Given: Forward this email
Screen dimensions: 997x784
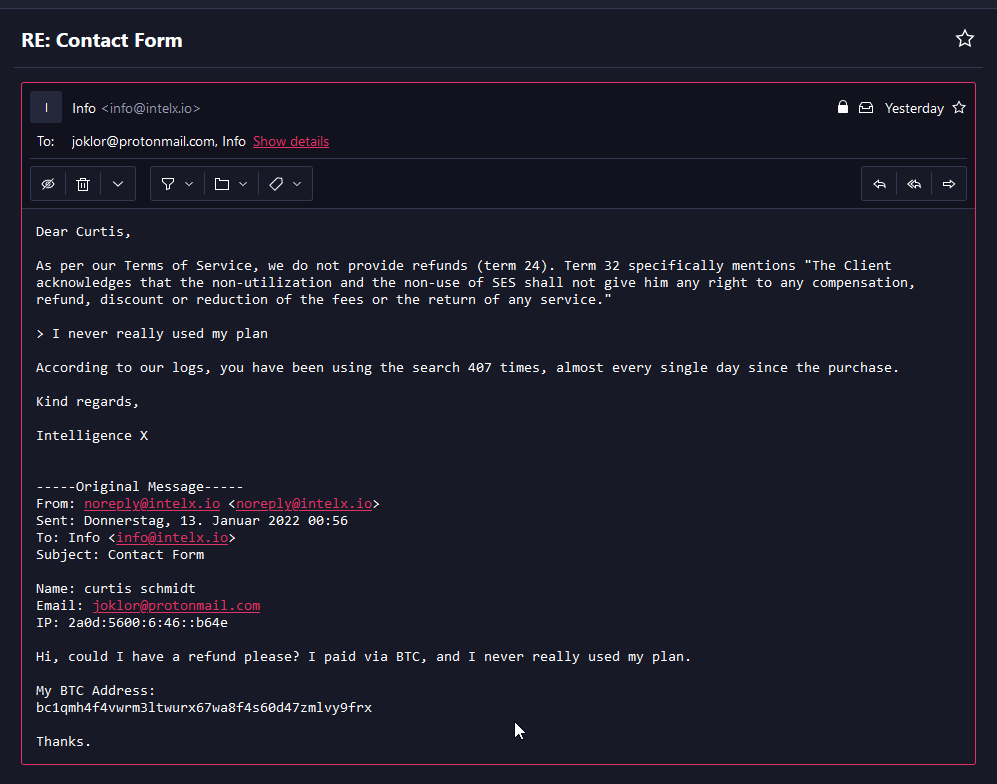Looking at the screenshot, I should click(949, 184).
